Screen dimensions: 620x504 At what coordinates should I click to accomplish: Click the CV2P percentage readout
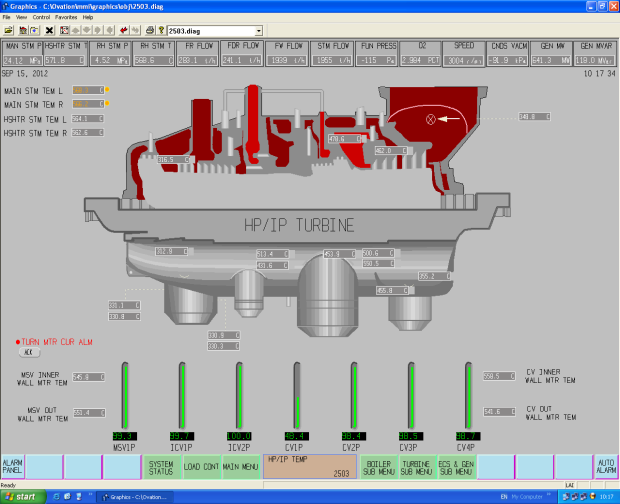pyautogui.click(x=354, y=436)
